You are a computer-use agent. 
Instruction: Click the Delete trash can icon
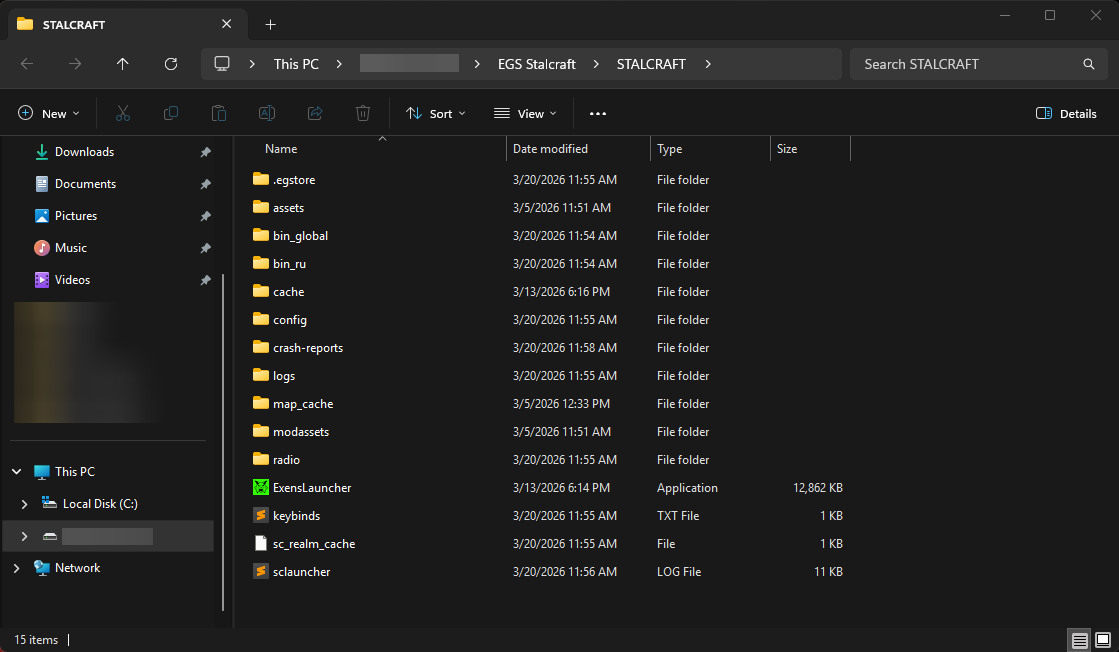pyautogui.click(x=363, y=114)
